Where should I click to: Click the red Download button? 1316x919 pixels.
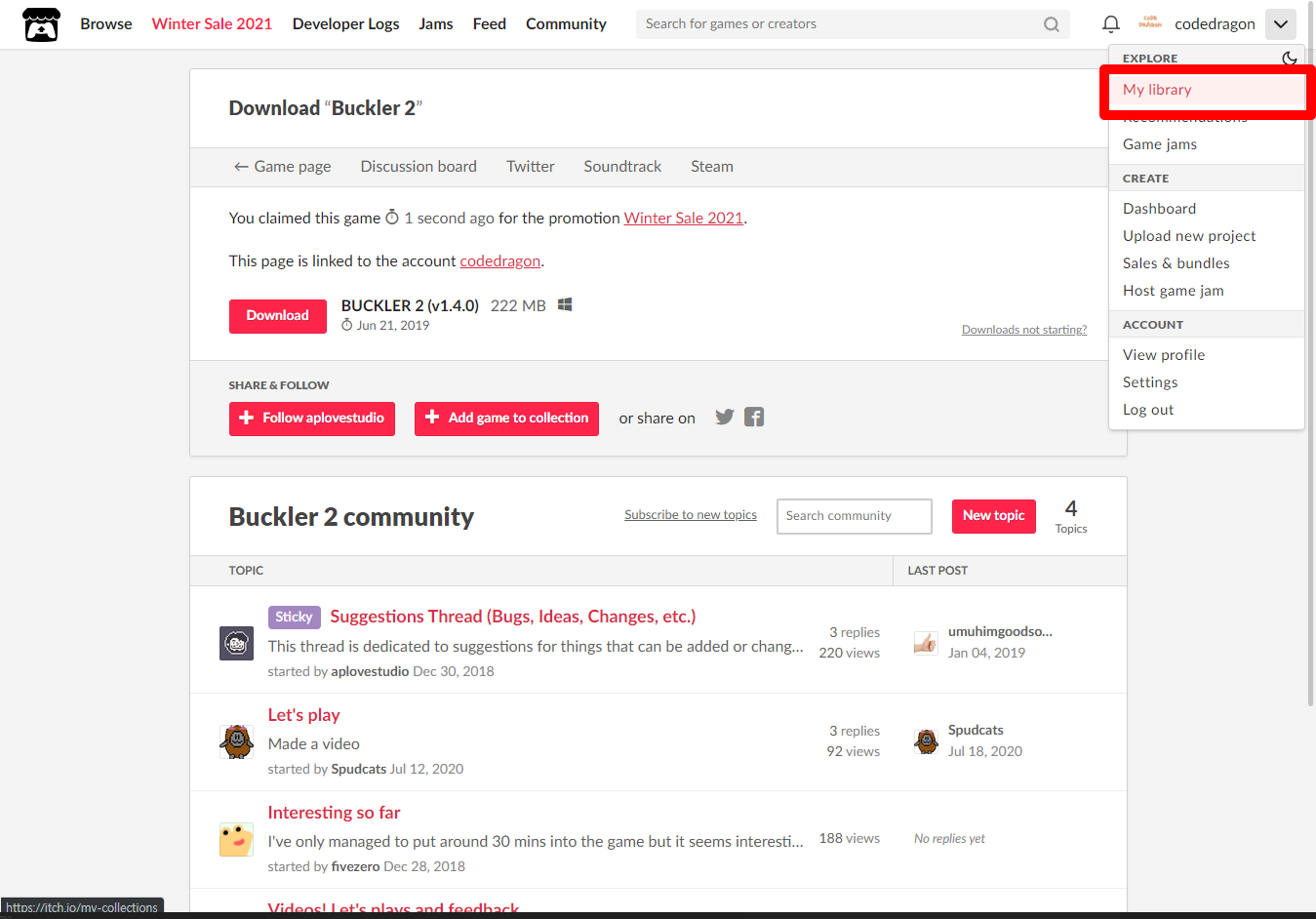click(278, 316)
